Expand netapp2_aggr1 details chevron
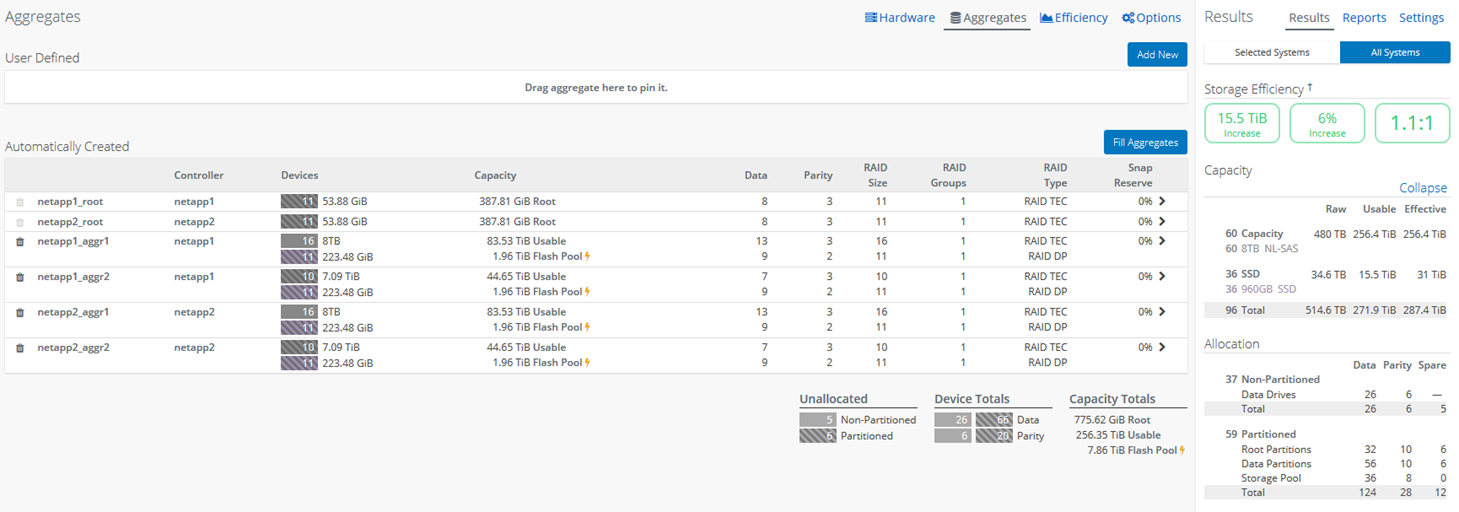 [1162, 312]
